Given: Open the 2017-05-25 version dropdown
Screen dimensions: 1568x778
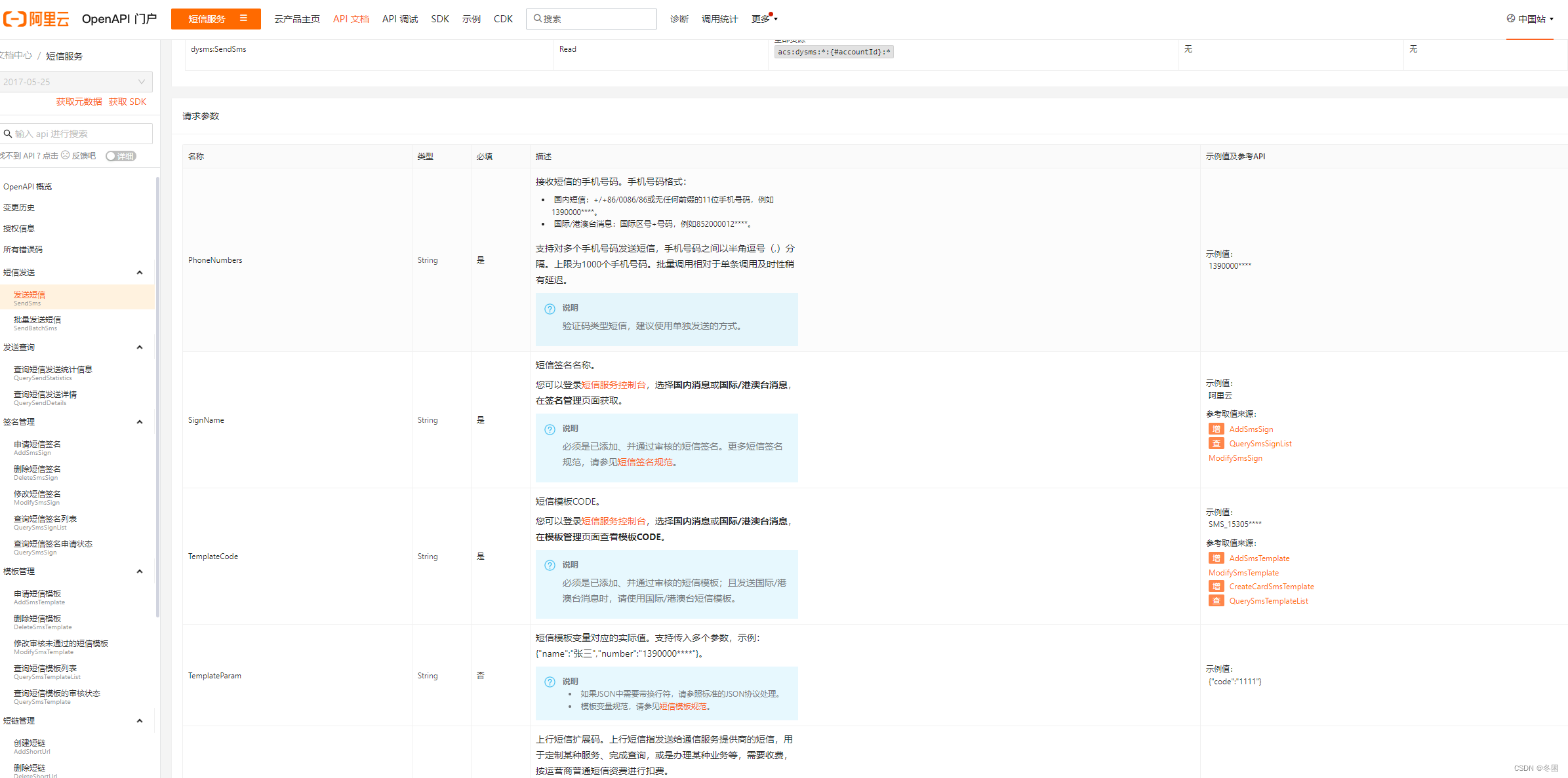Looking at the screenshot, I should (76, 81).
